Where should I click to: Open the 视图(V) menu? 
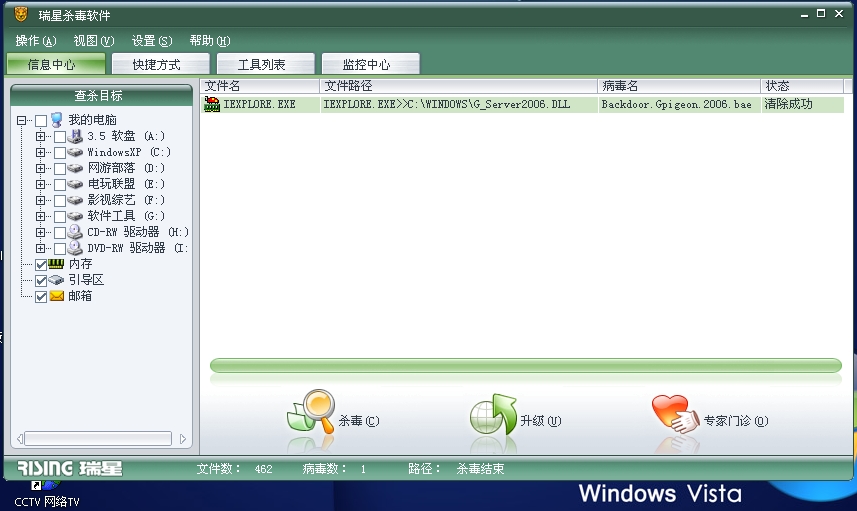click(x=93, y=40)
